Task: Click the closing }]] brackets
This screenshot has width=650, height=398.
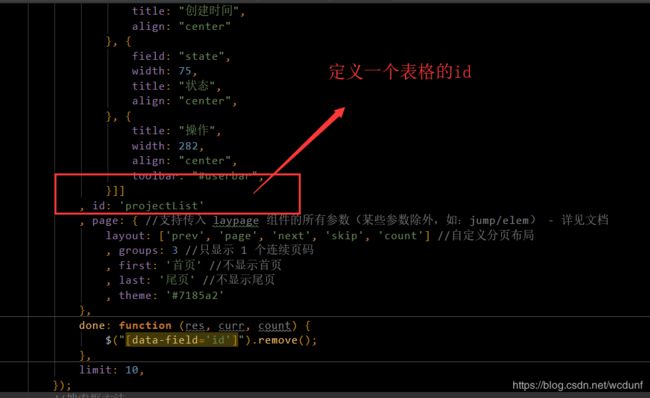Action: 115,191
